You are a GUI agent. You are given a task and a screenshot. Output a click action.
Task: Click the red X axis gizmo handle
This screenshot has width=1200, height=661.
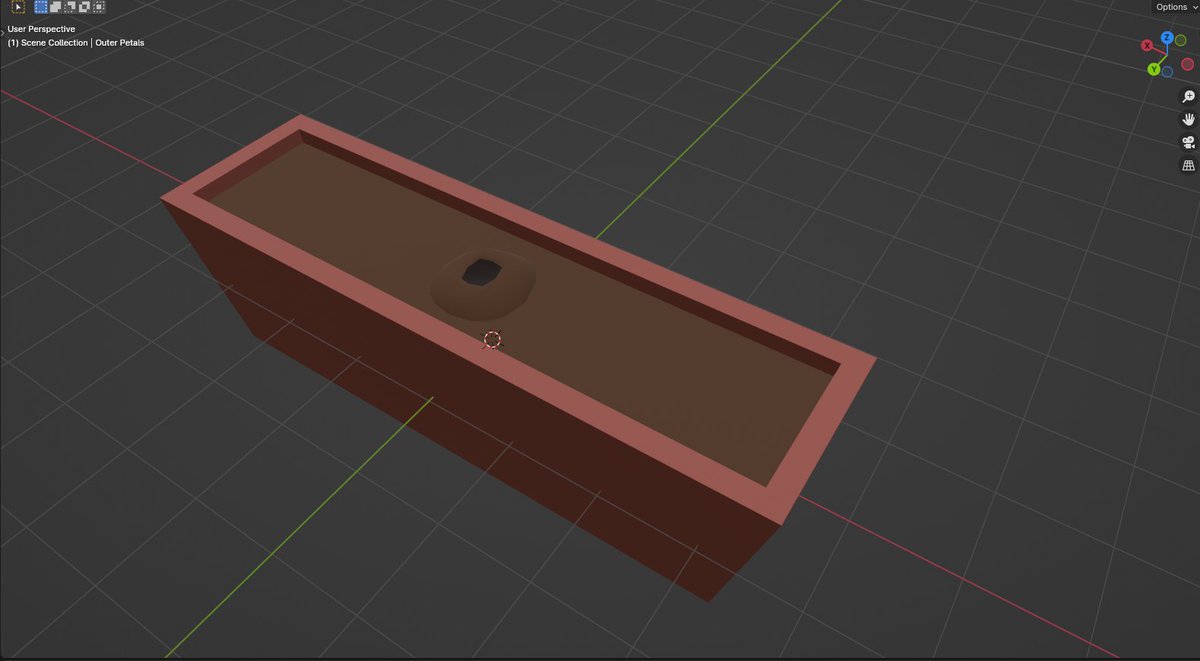1147,46
